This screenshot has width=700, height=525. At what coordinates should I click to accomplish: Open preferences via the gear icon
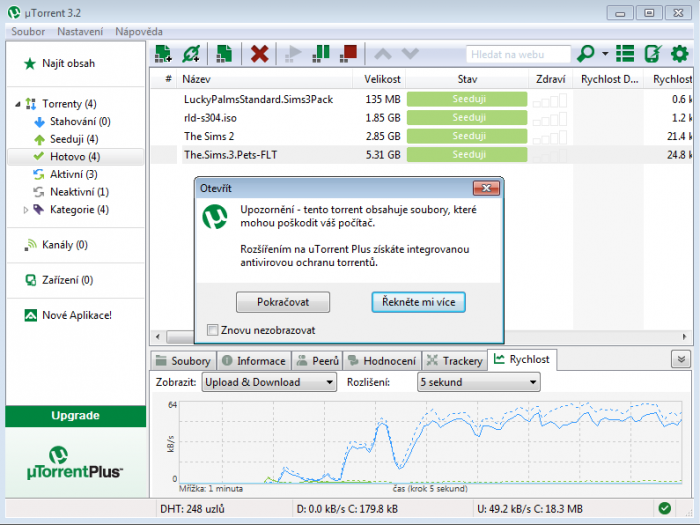(x=680, y=54)
